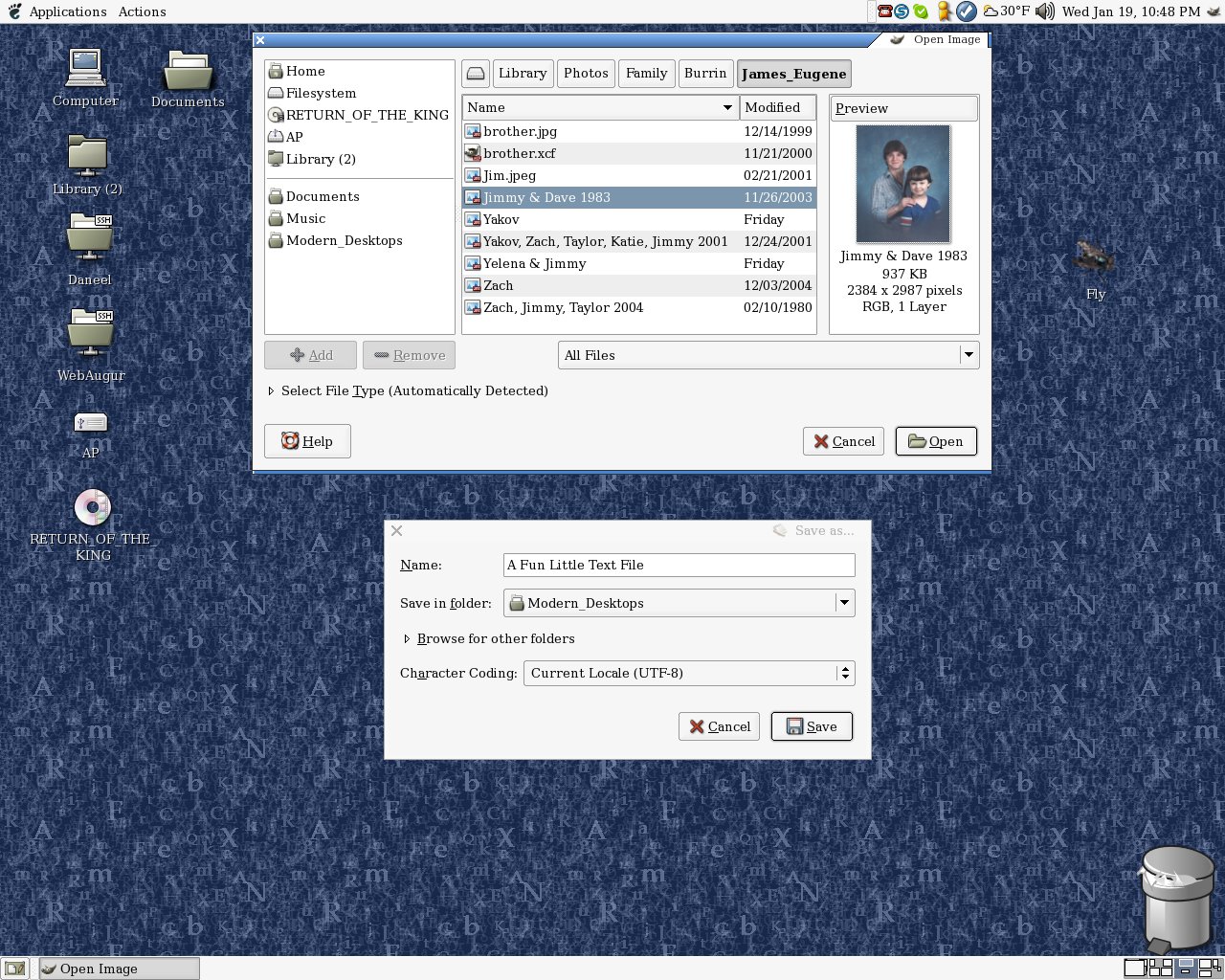The width and height of the screenshot is (1225, 980).
Task: Click the clock showing Wed Jan 19
Action: (x=1130, y=11)
